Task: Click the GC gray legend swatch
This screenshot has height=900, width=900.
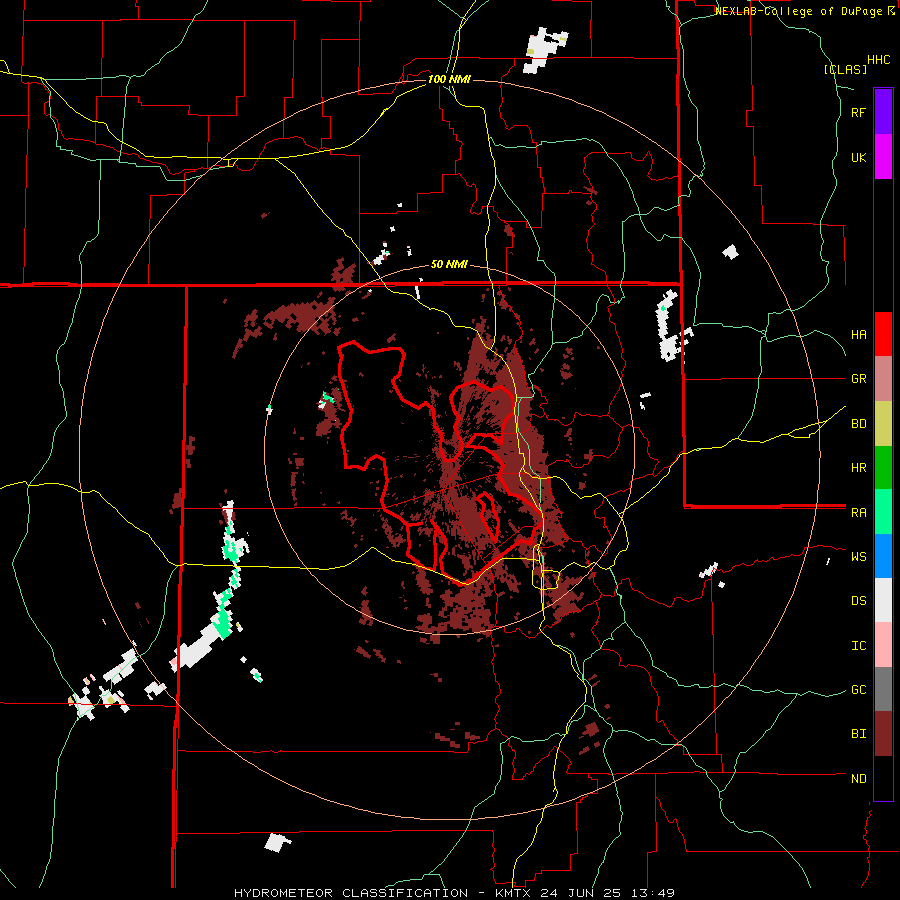Action: pos(883,689)
